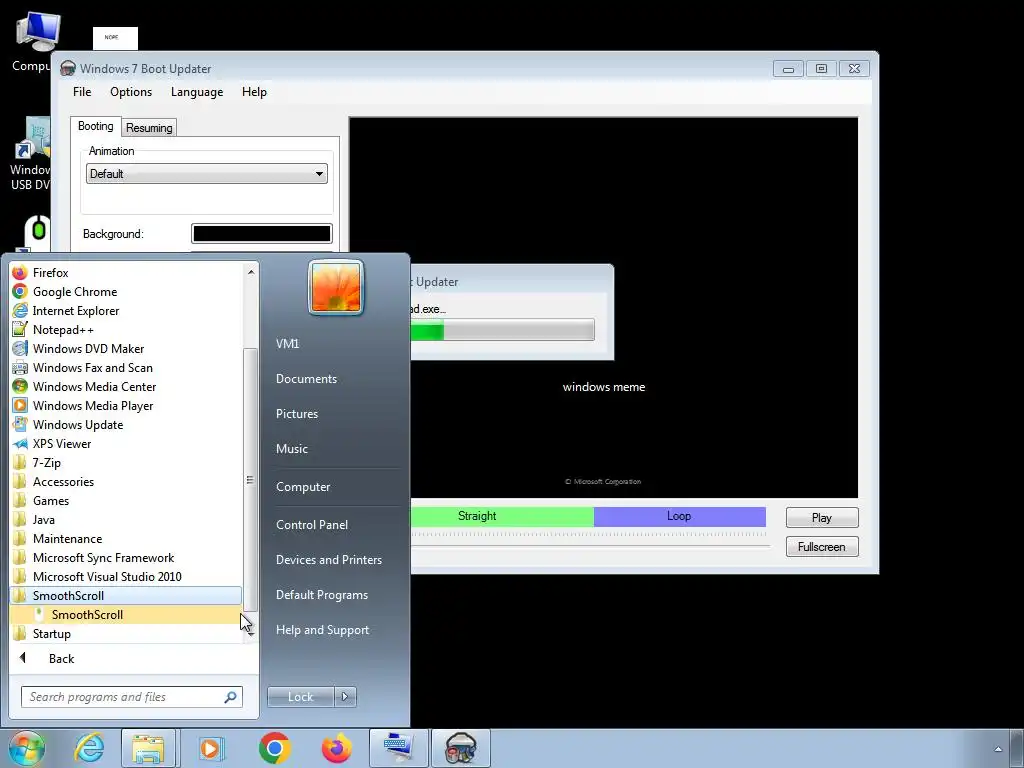Click the Lock button
Viewport: 1024px width, 768px height.
tap(301, 697)
